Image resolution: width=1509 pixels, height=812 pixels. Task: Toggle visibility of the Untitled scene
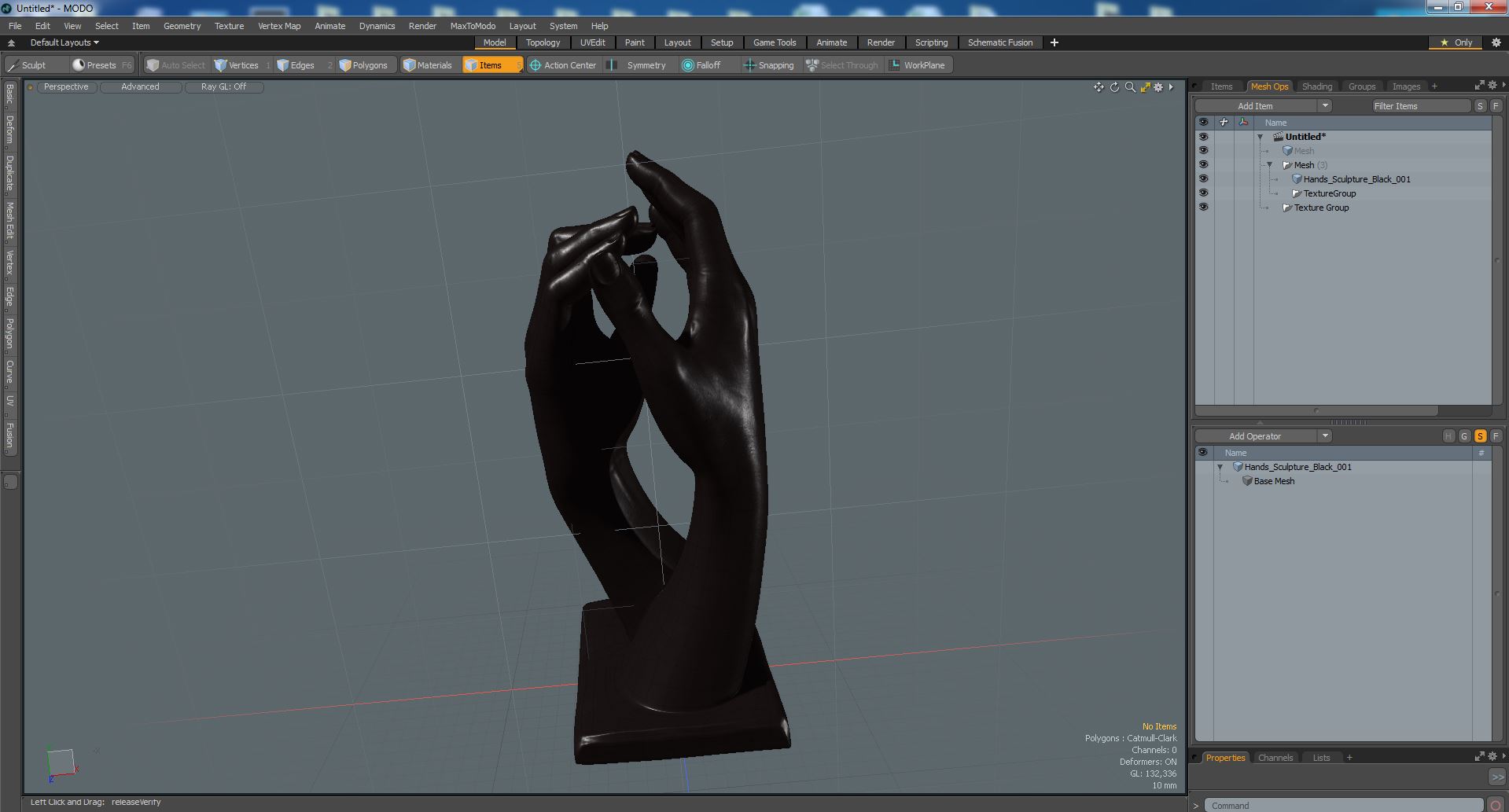pyautogui.click(x=1203, y=137)
